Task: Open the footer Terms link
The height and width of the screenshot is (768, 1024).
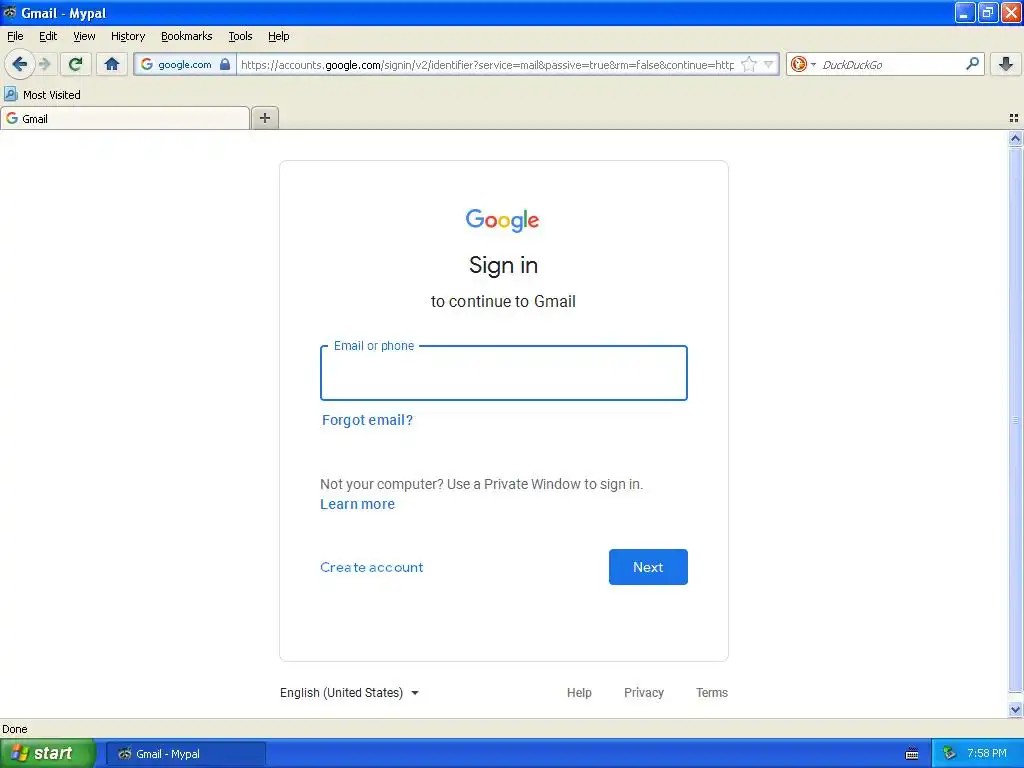Action: (711, 692)
